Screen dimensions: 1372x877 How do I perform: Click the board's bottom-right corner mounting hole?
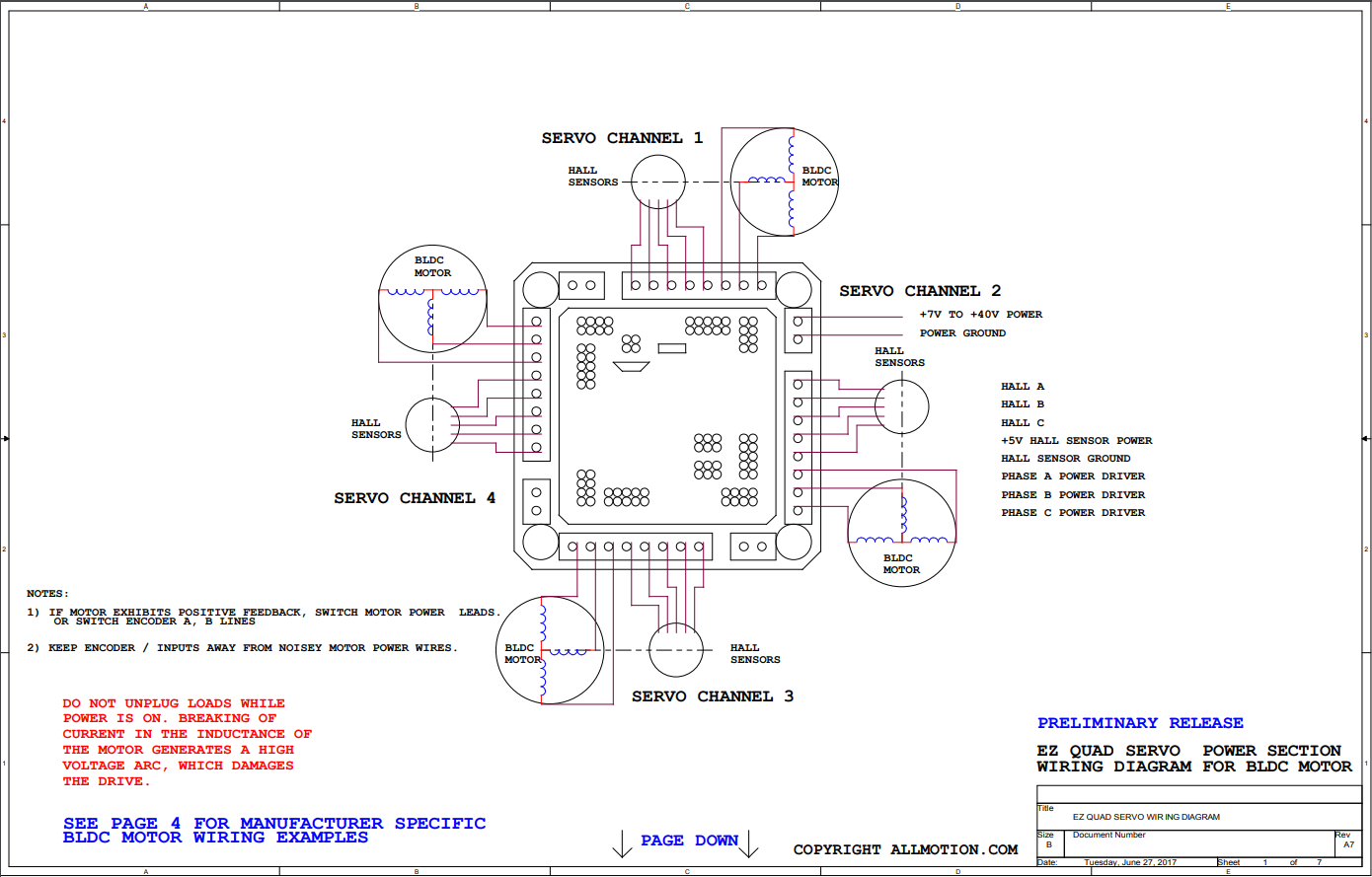794,543
